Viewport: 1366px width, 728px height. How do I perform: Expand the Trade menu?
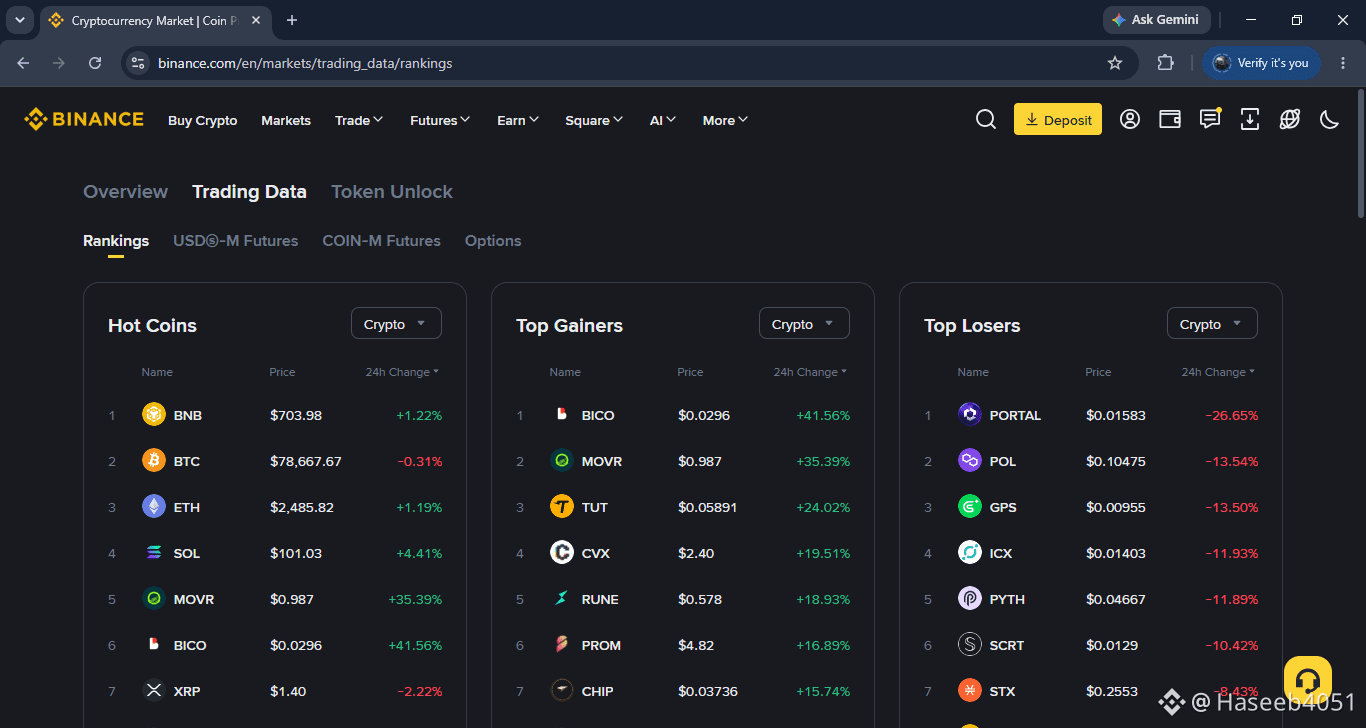tap(359, 120)
